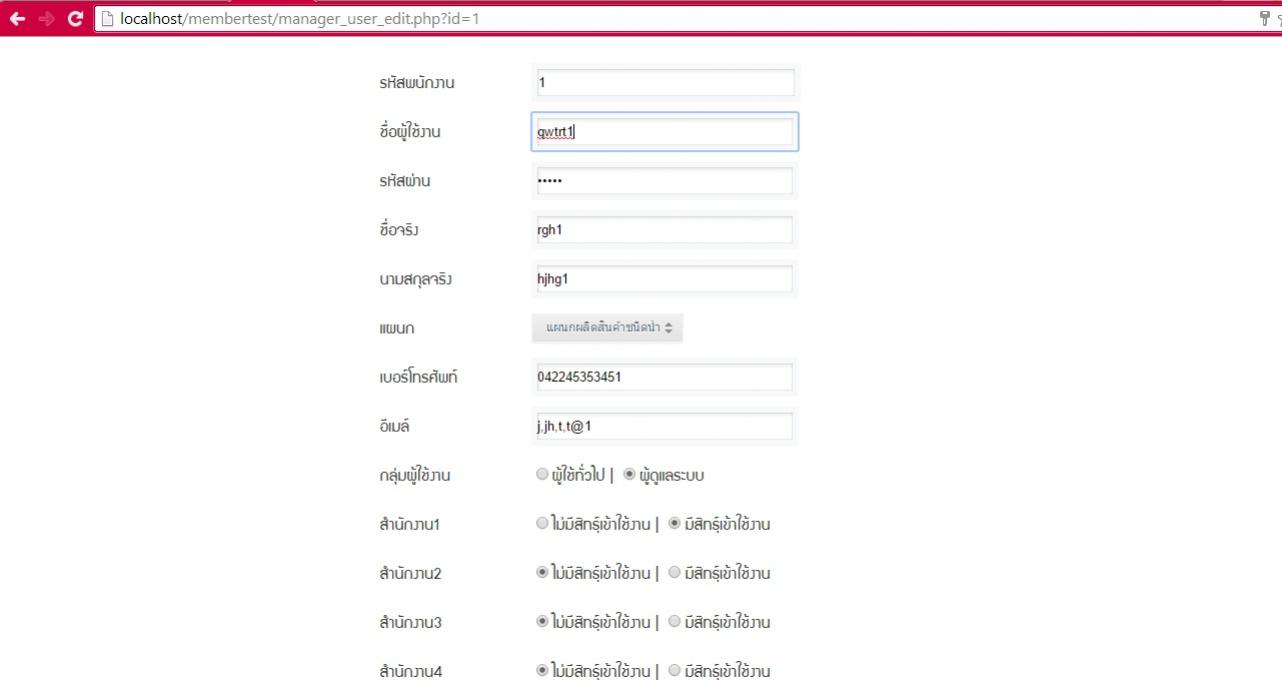The height and width of the screenshot is (684, 1282).
Task: Select ไม่มีสิทธิ์เข้าใช้งาน for สำนักงาน1
Action: [x=542, y=523]
